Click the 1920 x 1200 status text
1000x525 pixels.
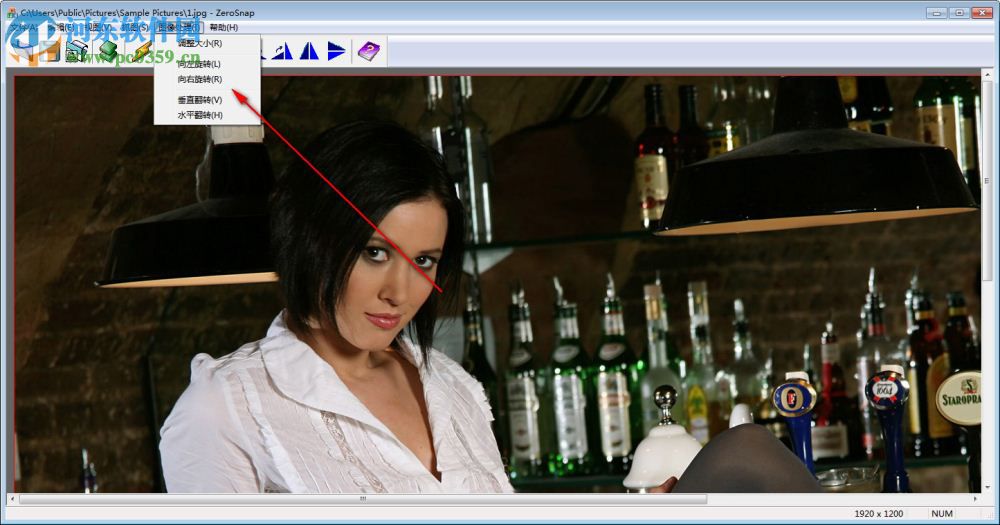(x=879, y=514)
